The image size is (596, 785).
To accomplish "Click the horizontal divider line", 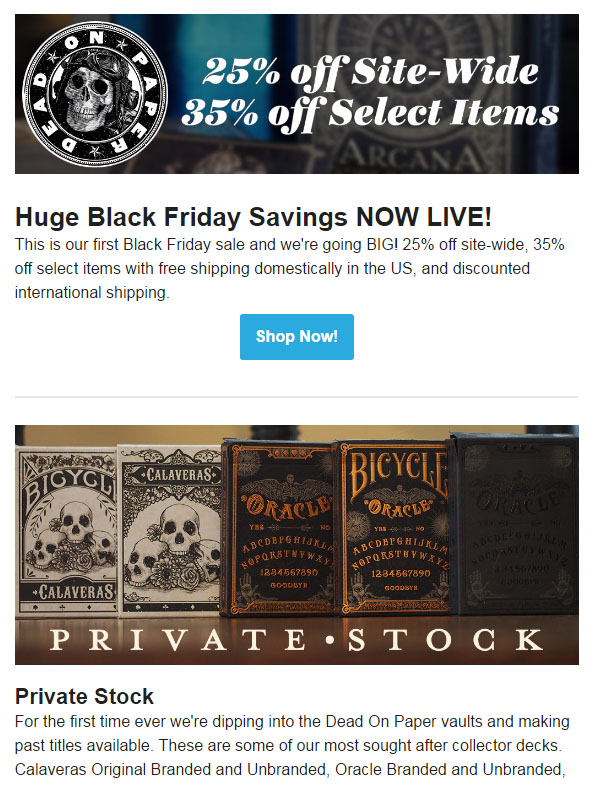I will click(x=296, y=397).
